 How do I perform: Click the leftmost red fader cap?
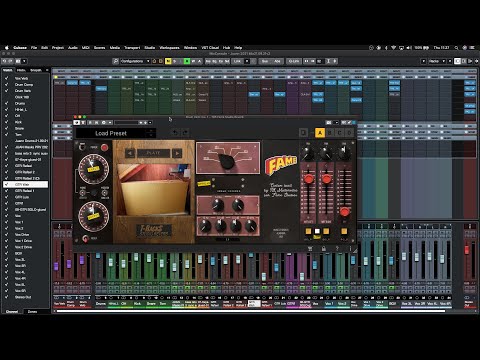click(309, 179)
